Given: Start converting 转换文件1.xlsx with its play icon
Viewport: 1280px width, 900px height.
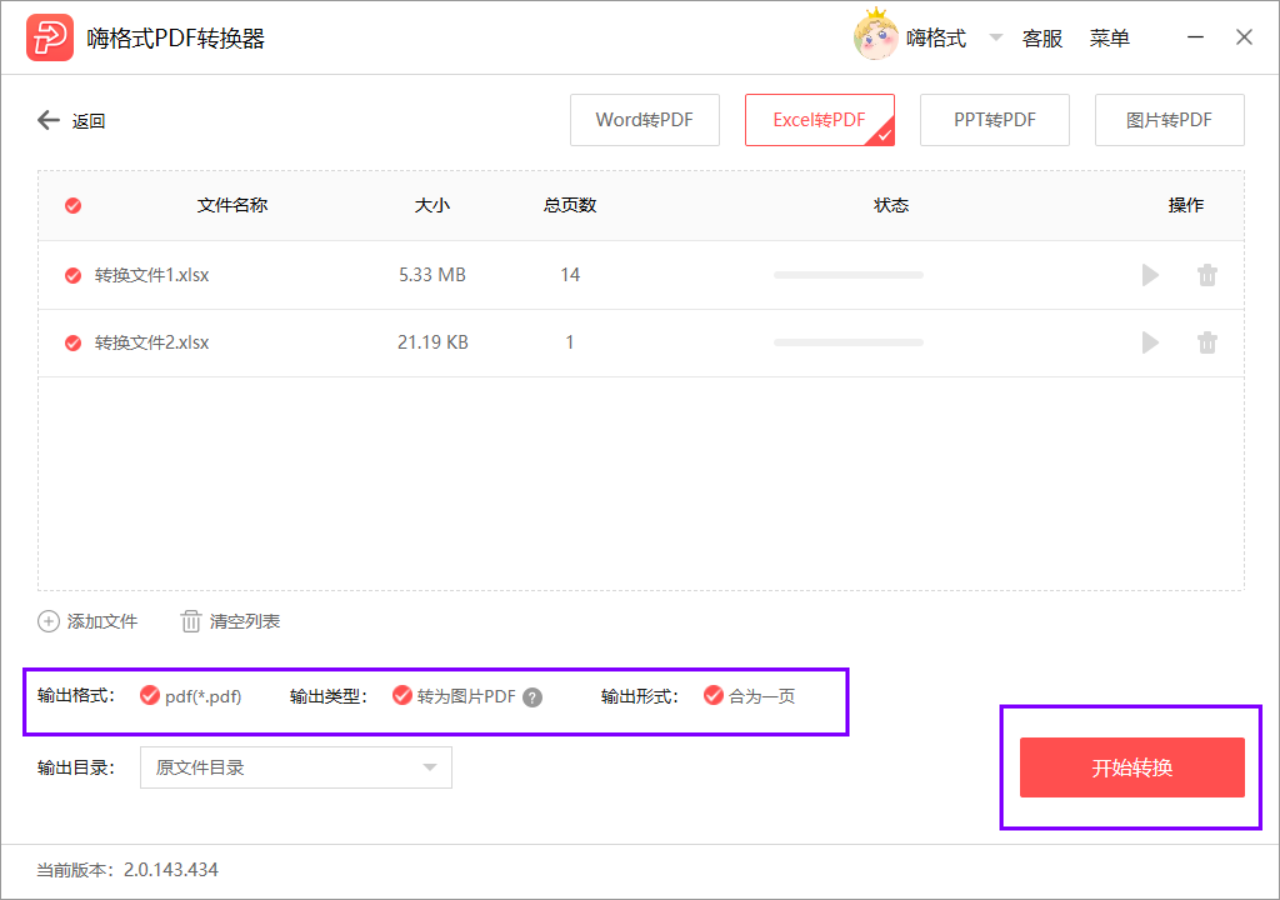Looking at the screenshot, I should point(1150,275).
